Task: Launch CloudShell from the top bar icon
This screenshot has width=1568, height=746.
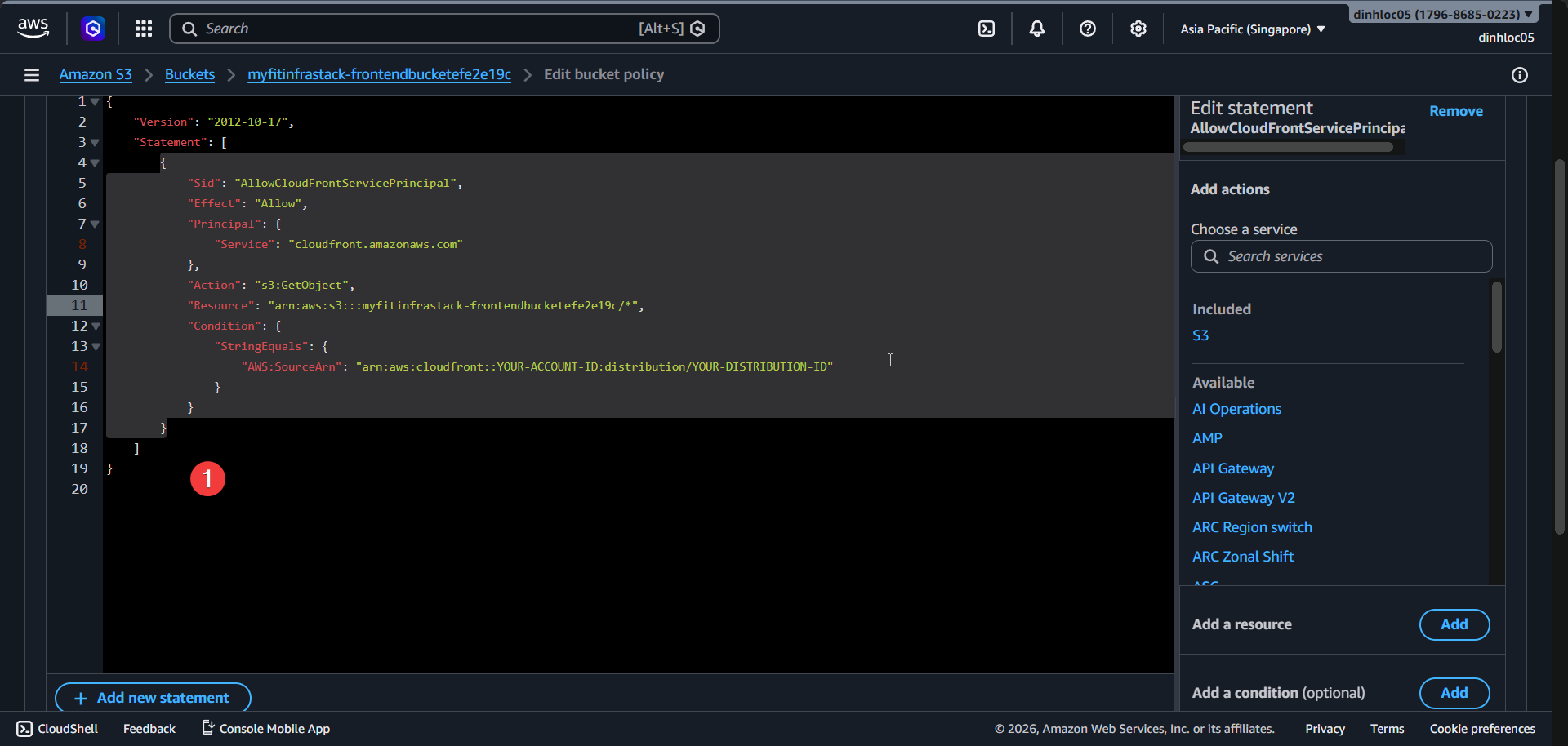Action: [x=987, y=29]
